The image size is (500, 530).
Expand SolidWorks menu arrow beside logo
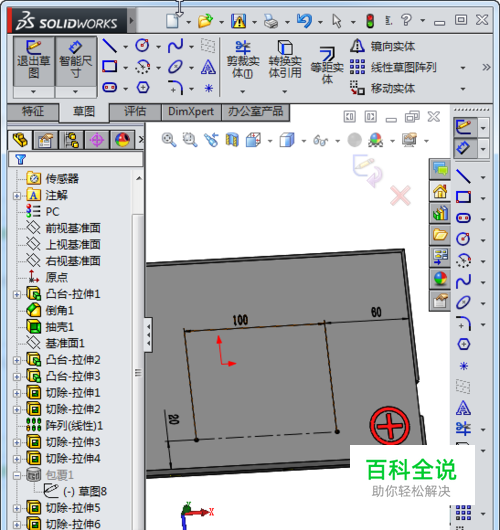[x=132, y=21]
